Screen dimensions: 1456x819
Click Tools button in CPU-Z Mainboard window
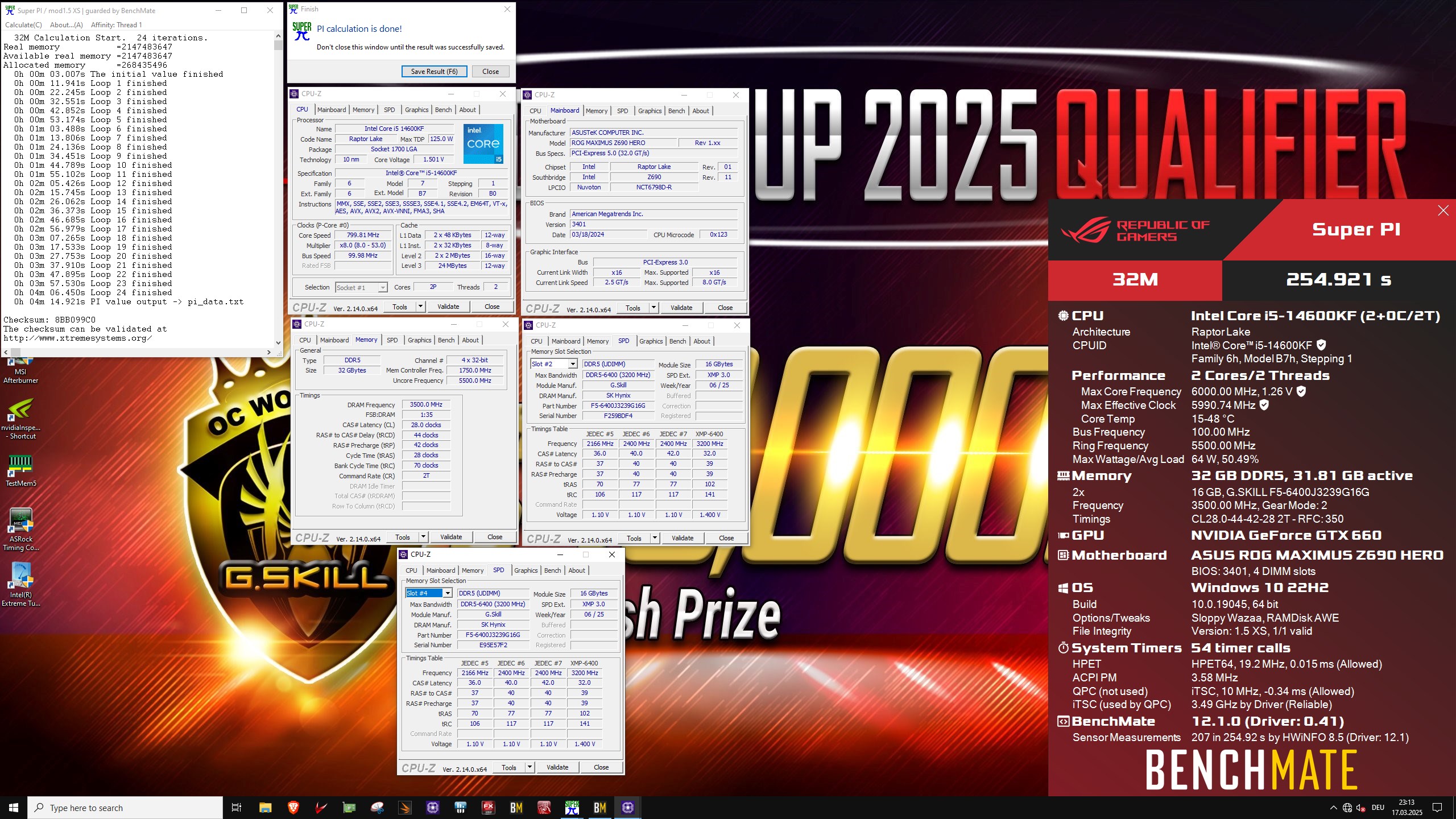[633, 308]
